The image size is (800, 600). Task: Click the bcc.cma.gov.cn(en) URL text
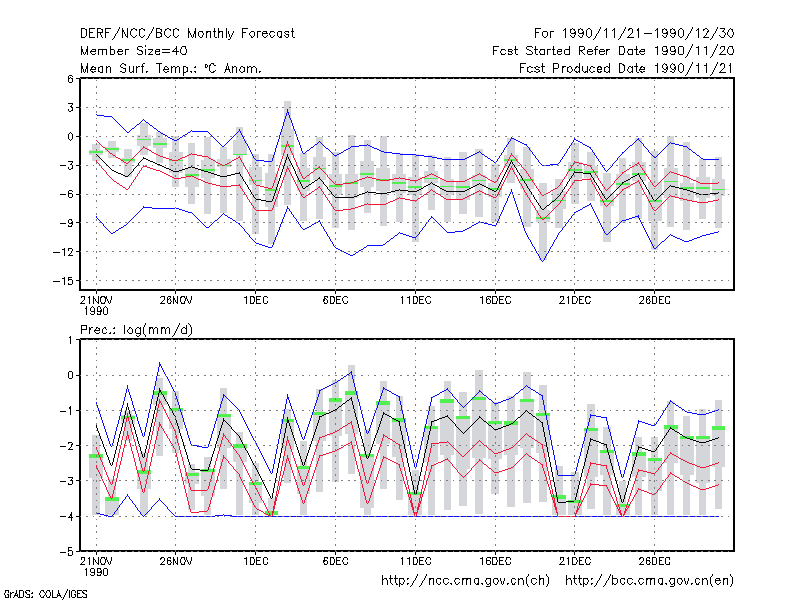pyautogui.click(x=649, y=581)
